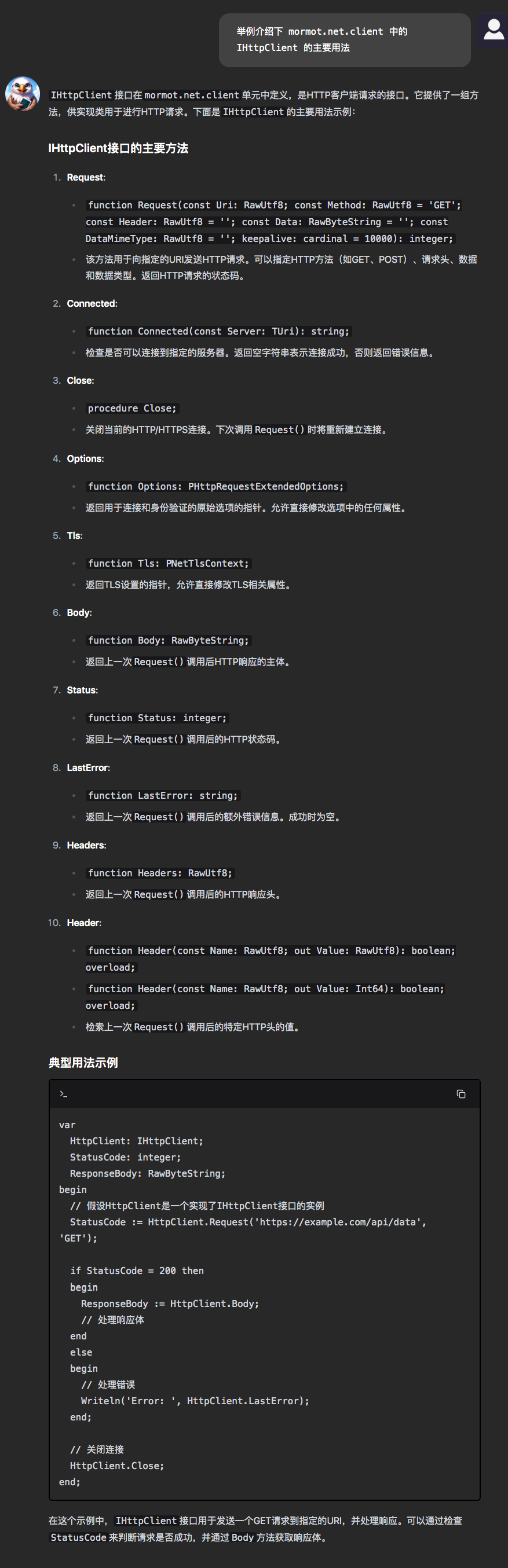This screenshot has width=508, height=1568.
Task: Click the 'function Options: PHttpRequestExtendedOptions;' snippet
Action: [215, 486]
